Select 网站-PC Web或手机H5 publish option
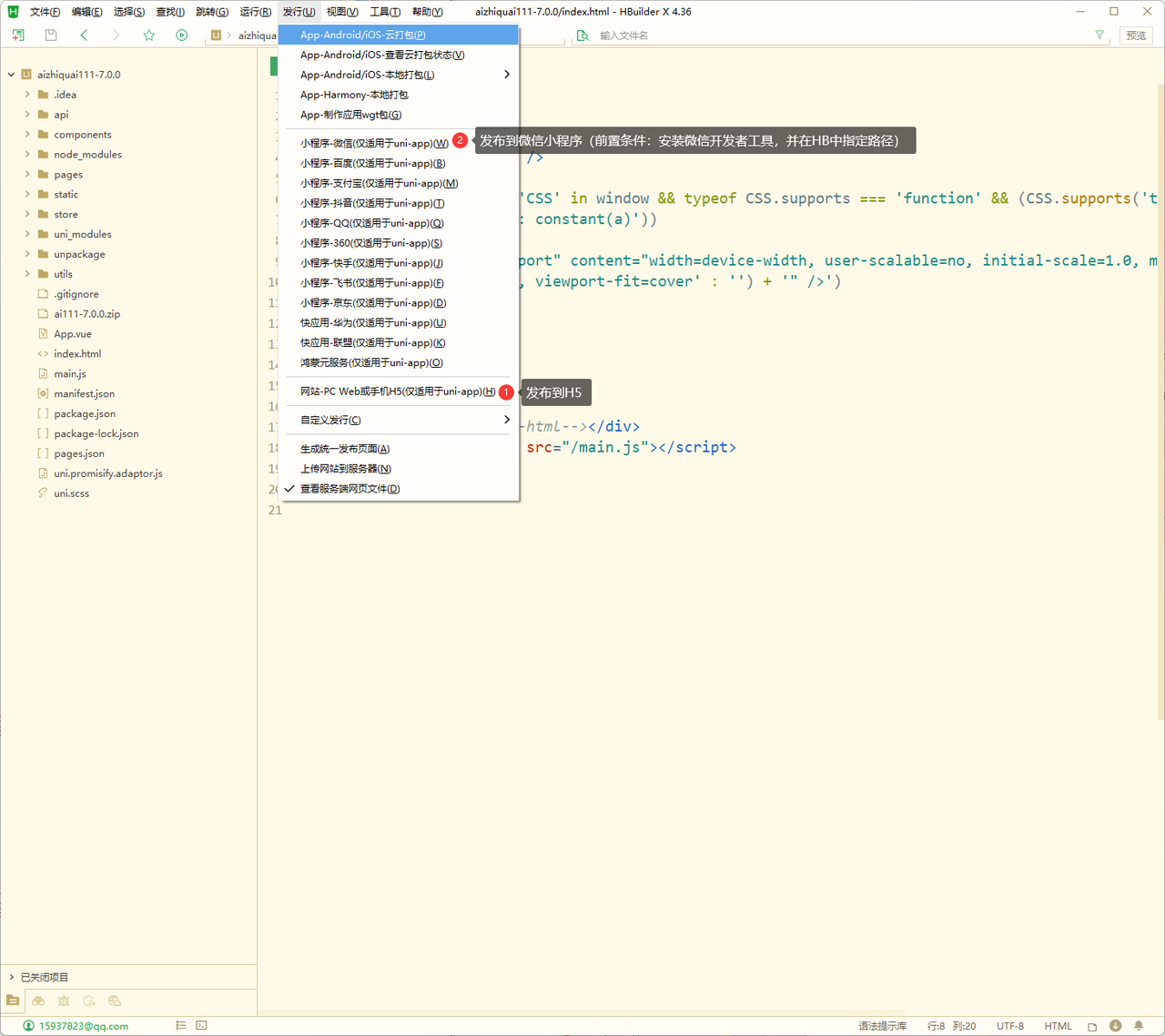 pos(398,391)
